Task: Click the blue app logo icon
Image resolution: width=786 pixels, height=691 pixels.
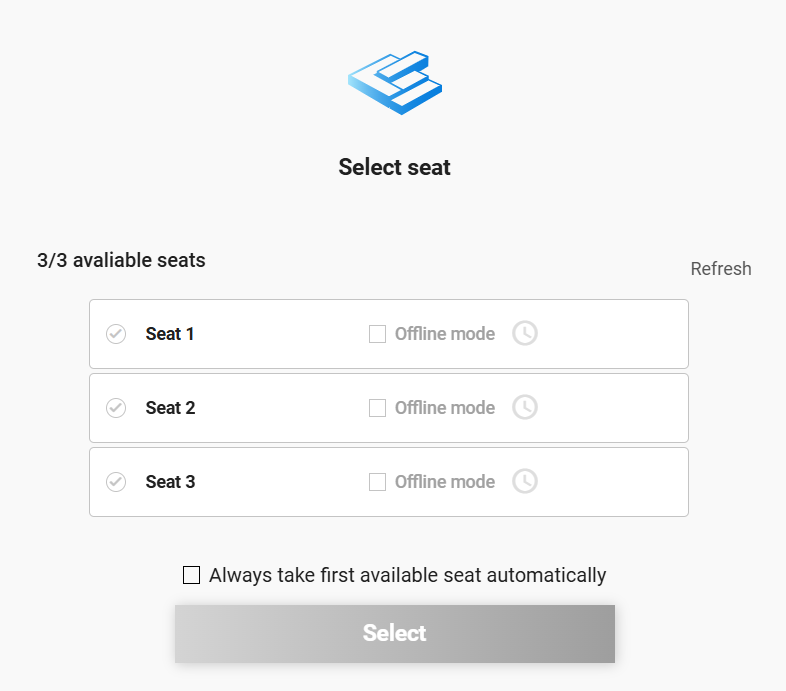Action: tap(395, 82)
